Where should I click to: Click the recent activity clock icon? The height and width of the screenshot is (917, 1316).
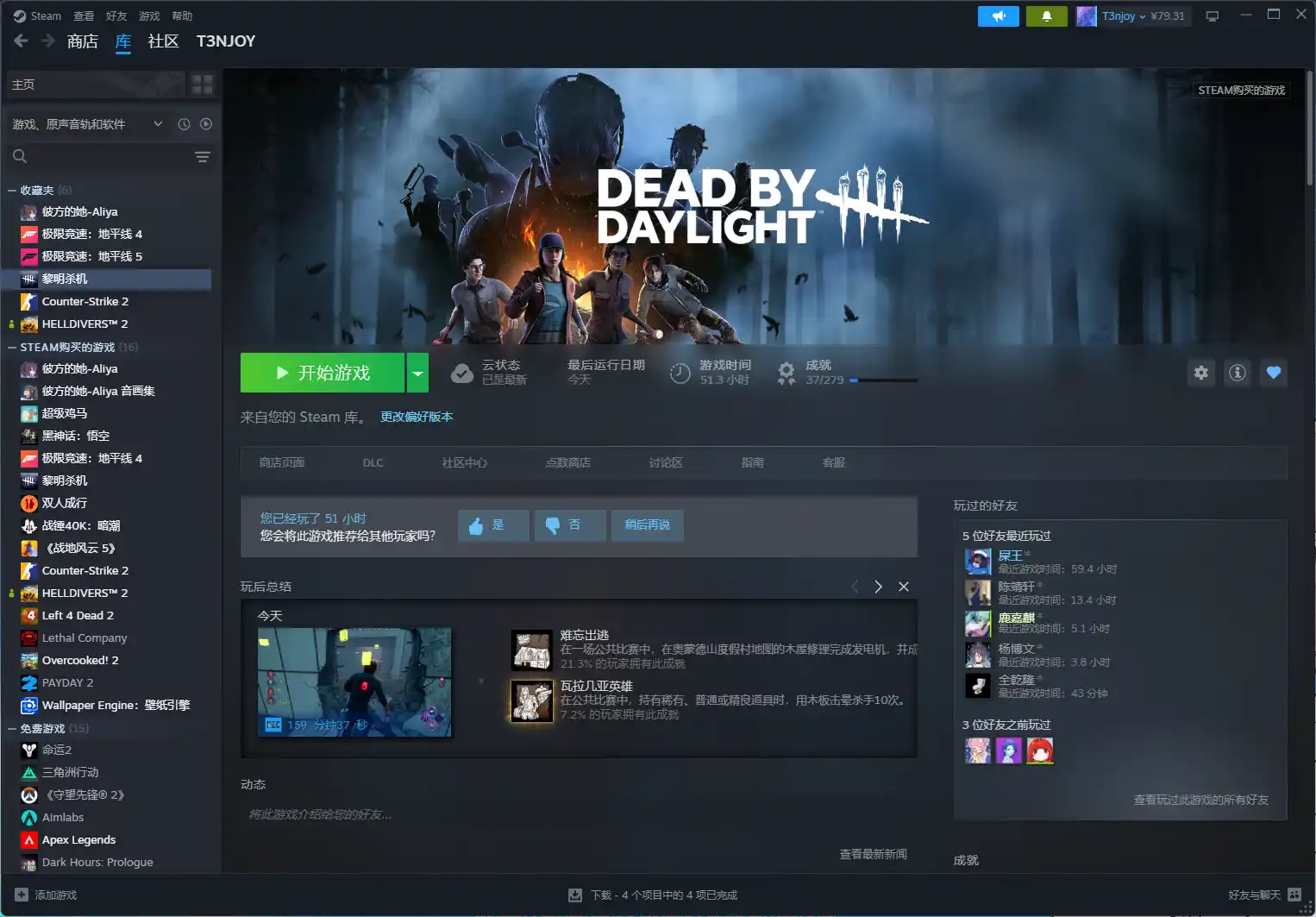click(184, 124)
